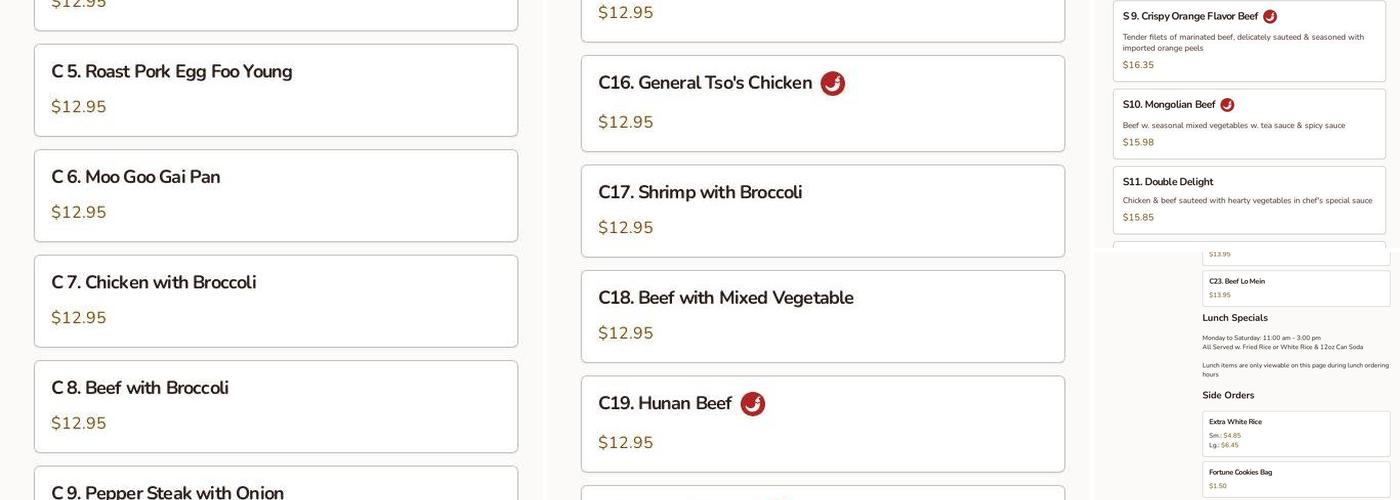Click the $12.95 price under Hunan Beef
Screen dimensions: 1400x500
[x=626, y=443]
